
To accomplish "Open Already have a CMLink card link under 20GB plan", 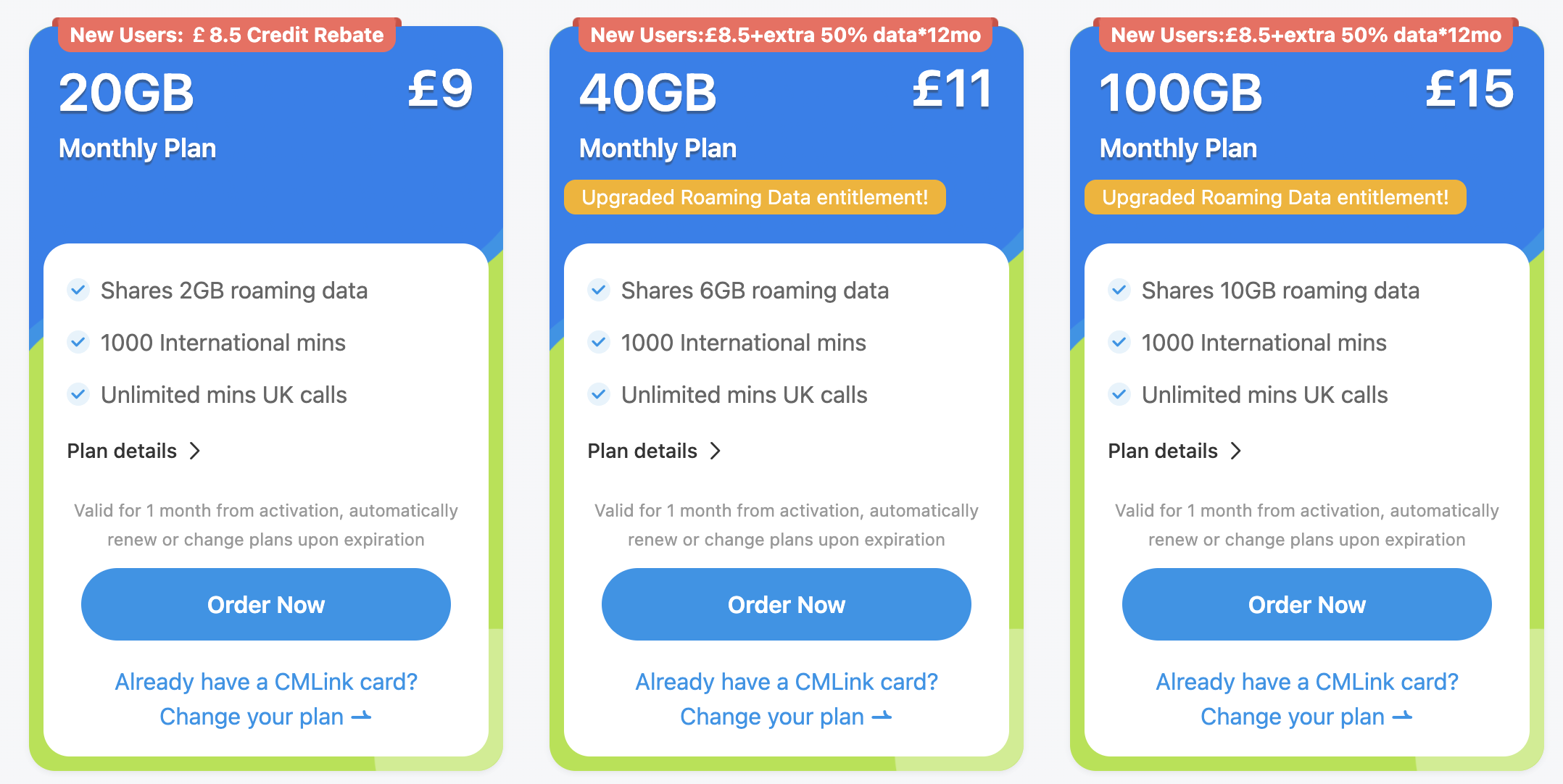I will tap(266, 682).
